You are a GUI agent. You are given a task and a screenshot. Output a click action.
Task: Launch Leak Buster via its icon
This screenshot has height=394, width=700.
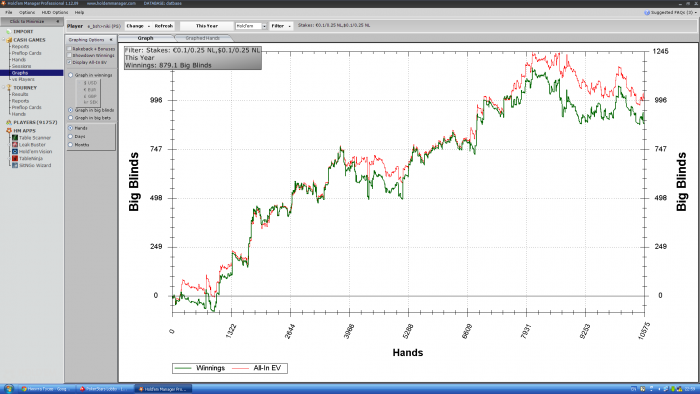(15, 145)
